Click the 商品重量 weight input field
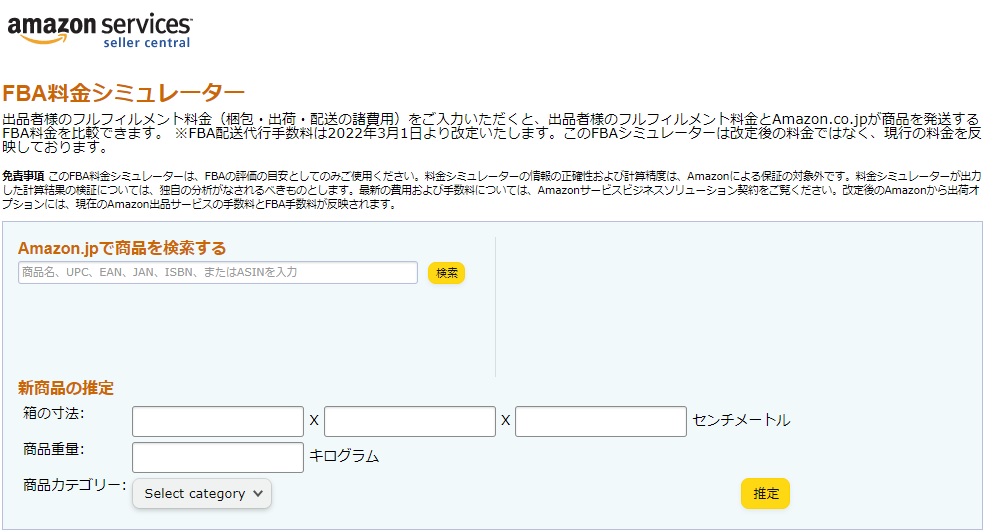The height and width of the screenshot is (532, 994). (217, 457)
